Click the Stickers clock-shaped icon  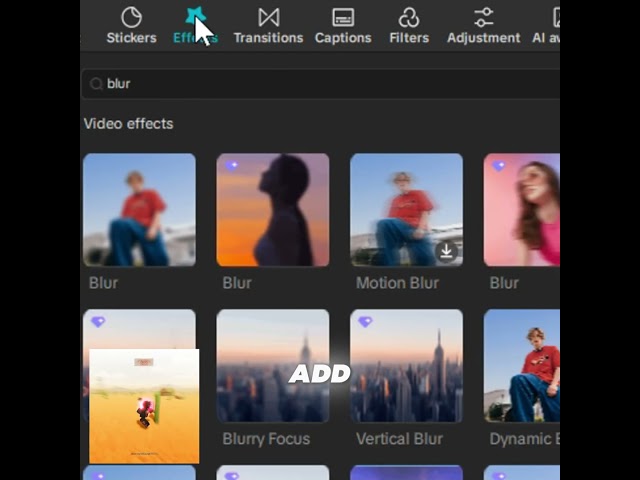pyautogui.click(x=131, y=17)
